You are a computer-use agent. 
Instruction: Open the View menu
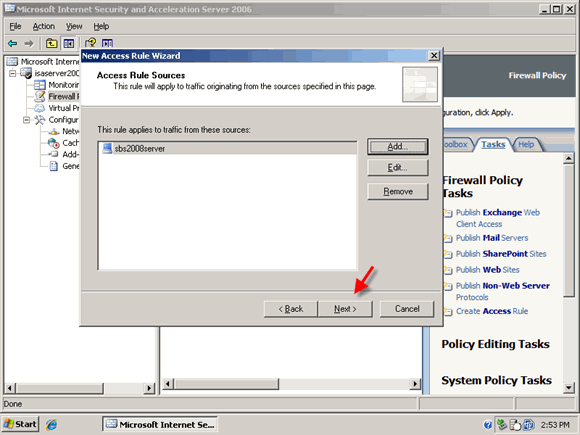pos(74,26)
